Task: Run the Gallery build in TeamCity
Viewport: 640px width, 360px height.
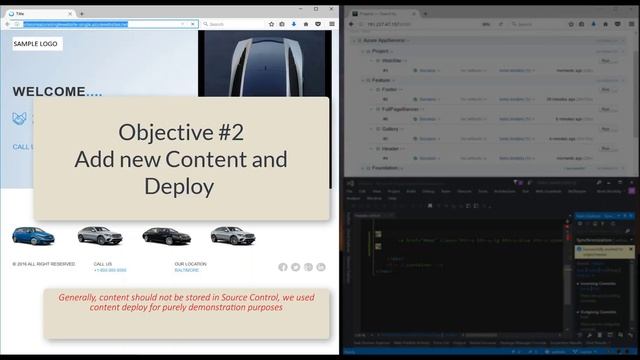Action: pos(606,129)
